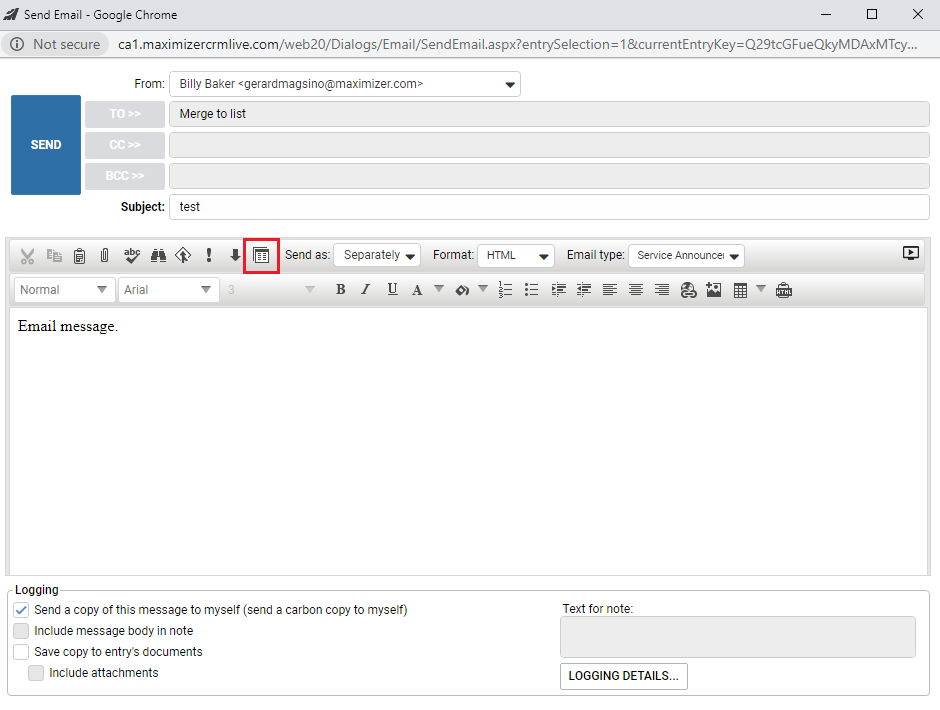
Task: Toggle underline formatting
Action: pos(392,290)
